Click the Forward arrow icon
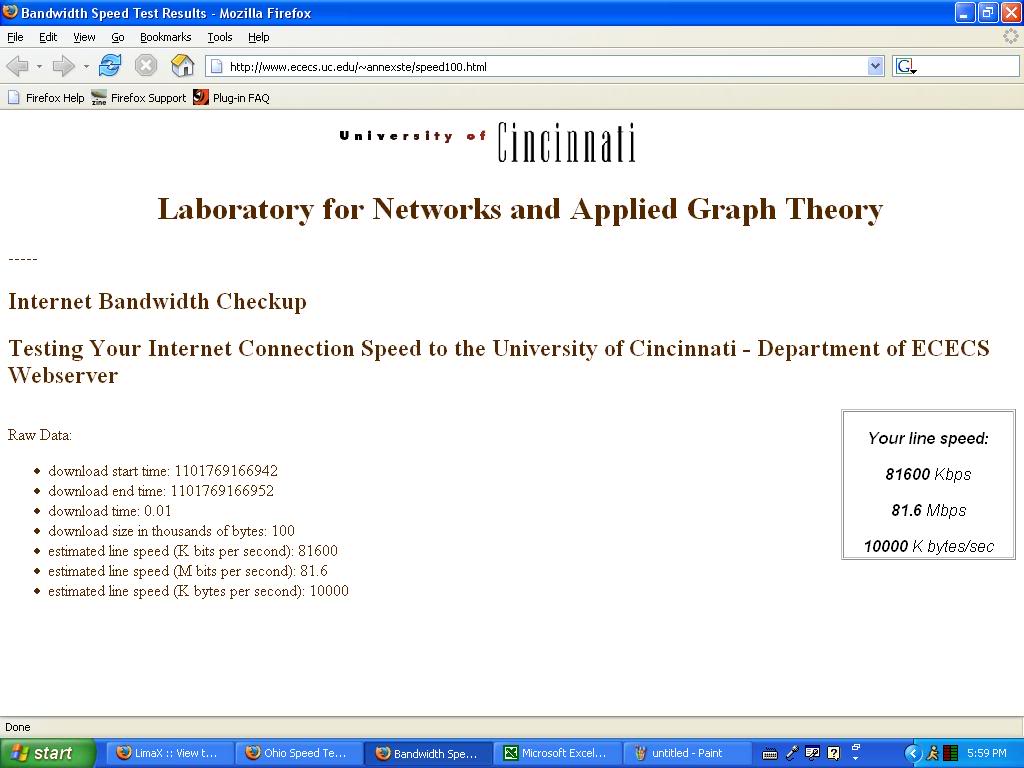 (63, 66)
